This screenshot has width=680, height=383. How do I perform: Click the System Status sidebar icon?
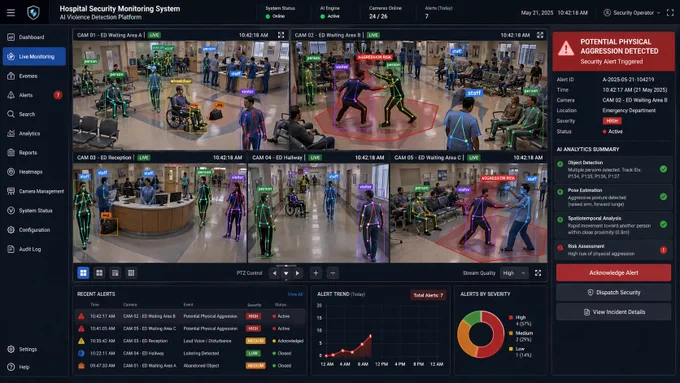pos(11,210)
